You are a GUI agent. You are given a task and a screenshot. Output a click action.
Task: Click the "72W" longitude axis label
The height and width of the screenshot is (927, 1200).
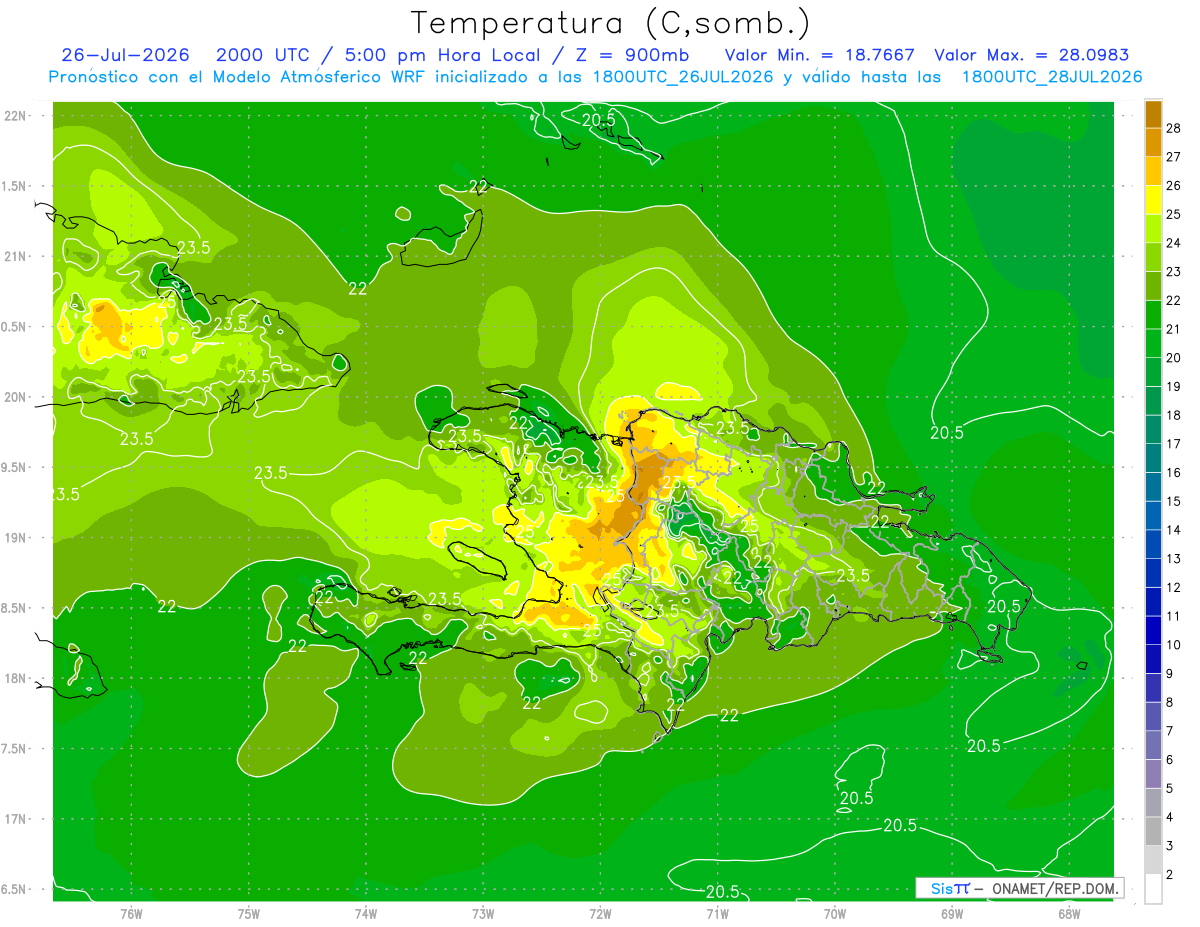(600, 913)
